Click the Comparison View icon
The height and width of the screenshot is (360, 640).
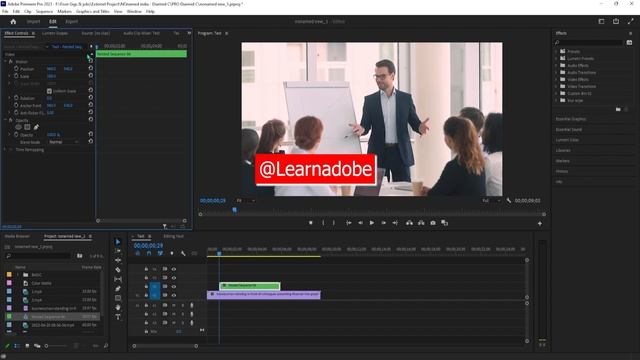pos(444,223)
